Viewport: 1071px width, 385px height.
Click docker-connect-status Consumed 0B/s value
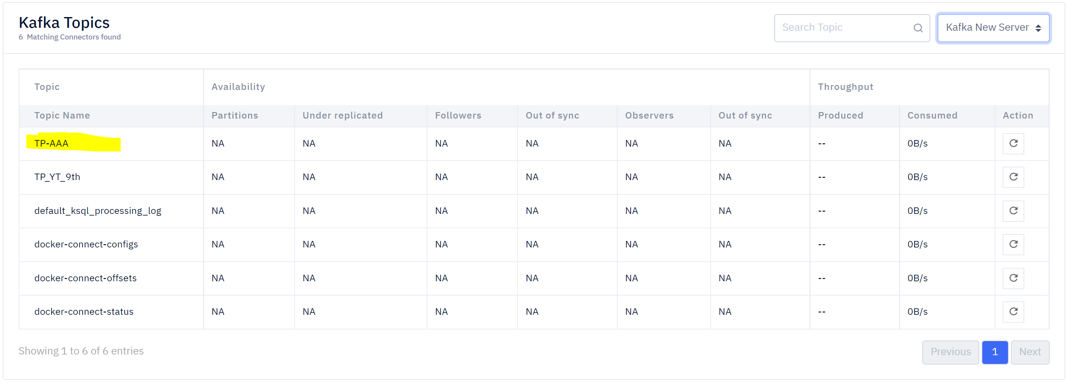[x=917, y=312]
